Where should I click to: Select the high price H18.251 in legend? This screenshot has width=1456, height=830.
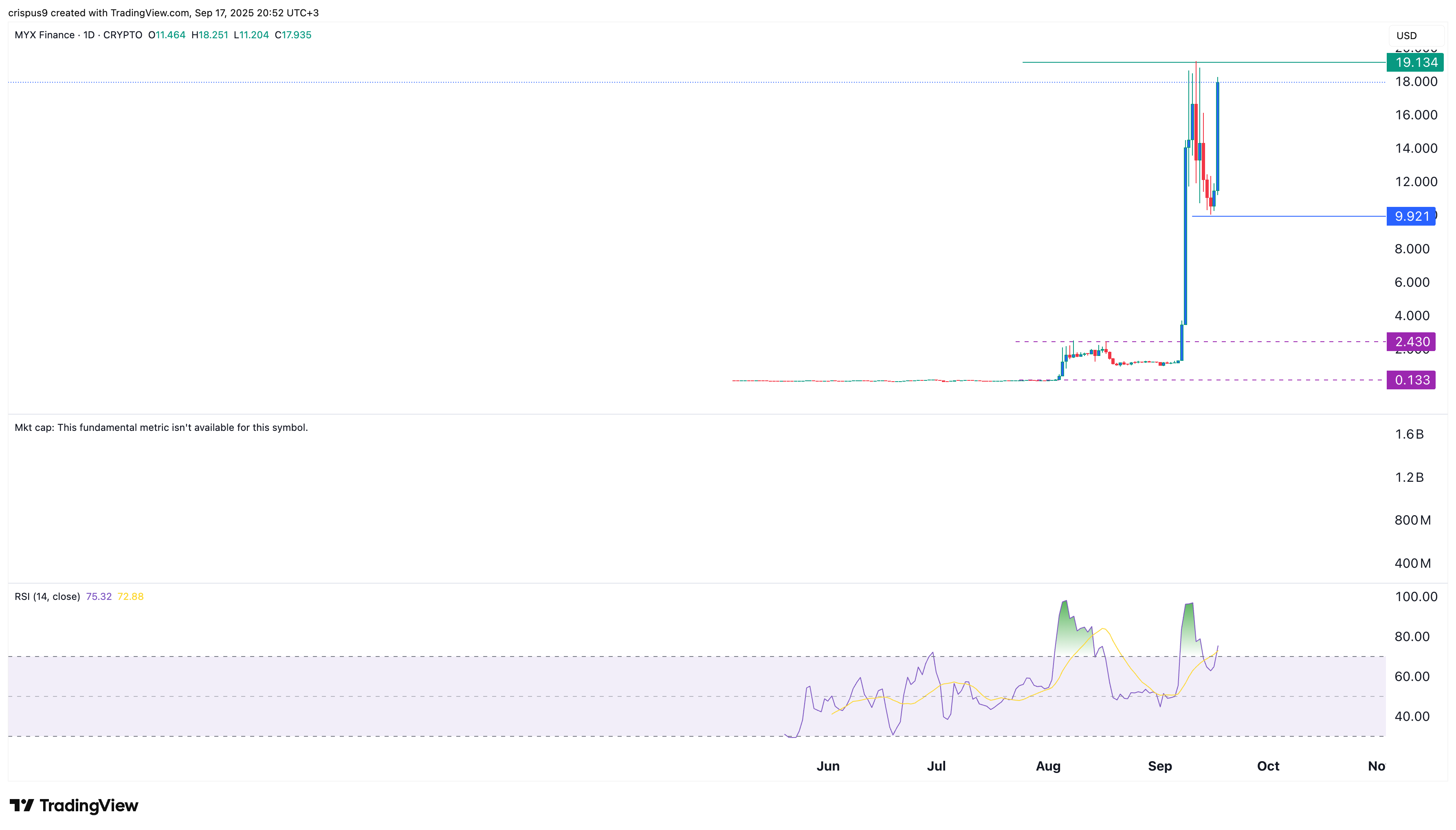click(x=210, y=35)
